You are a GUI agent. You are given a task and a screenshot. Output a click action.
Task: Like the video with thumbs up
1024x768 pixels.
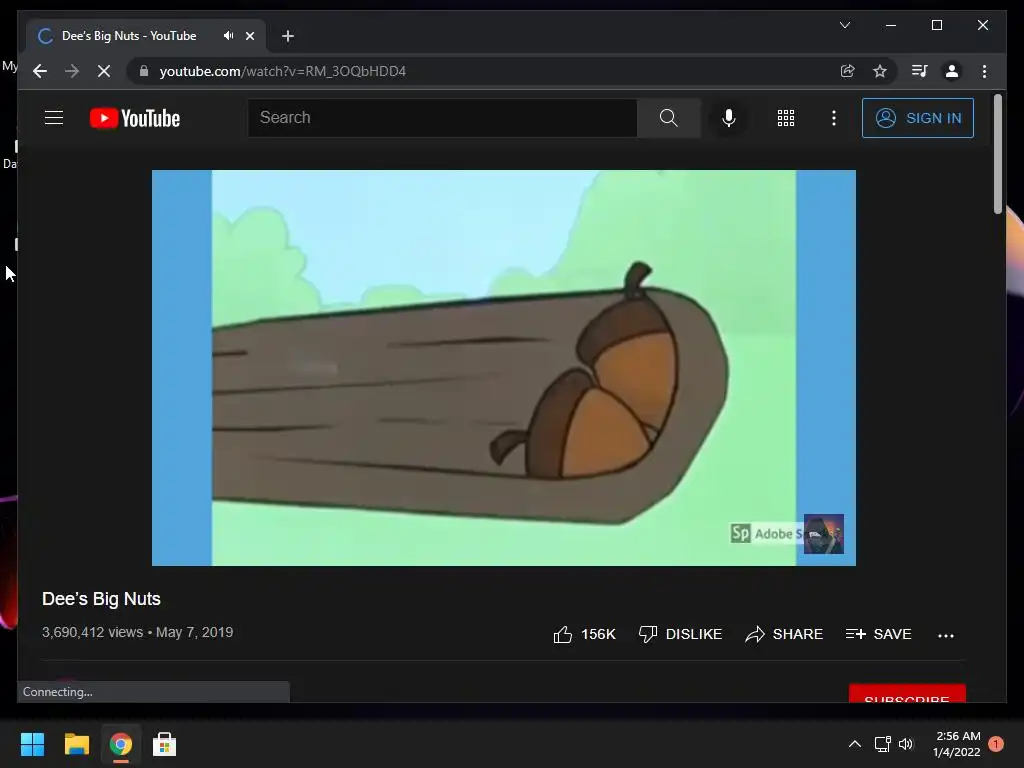(584, 634)
